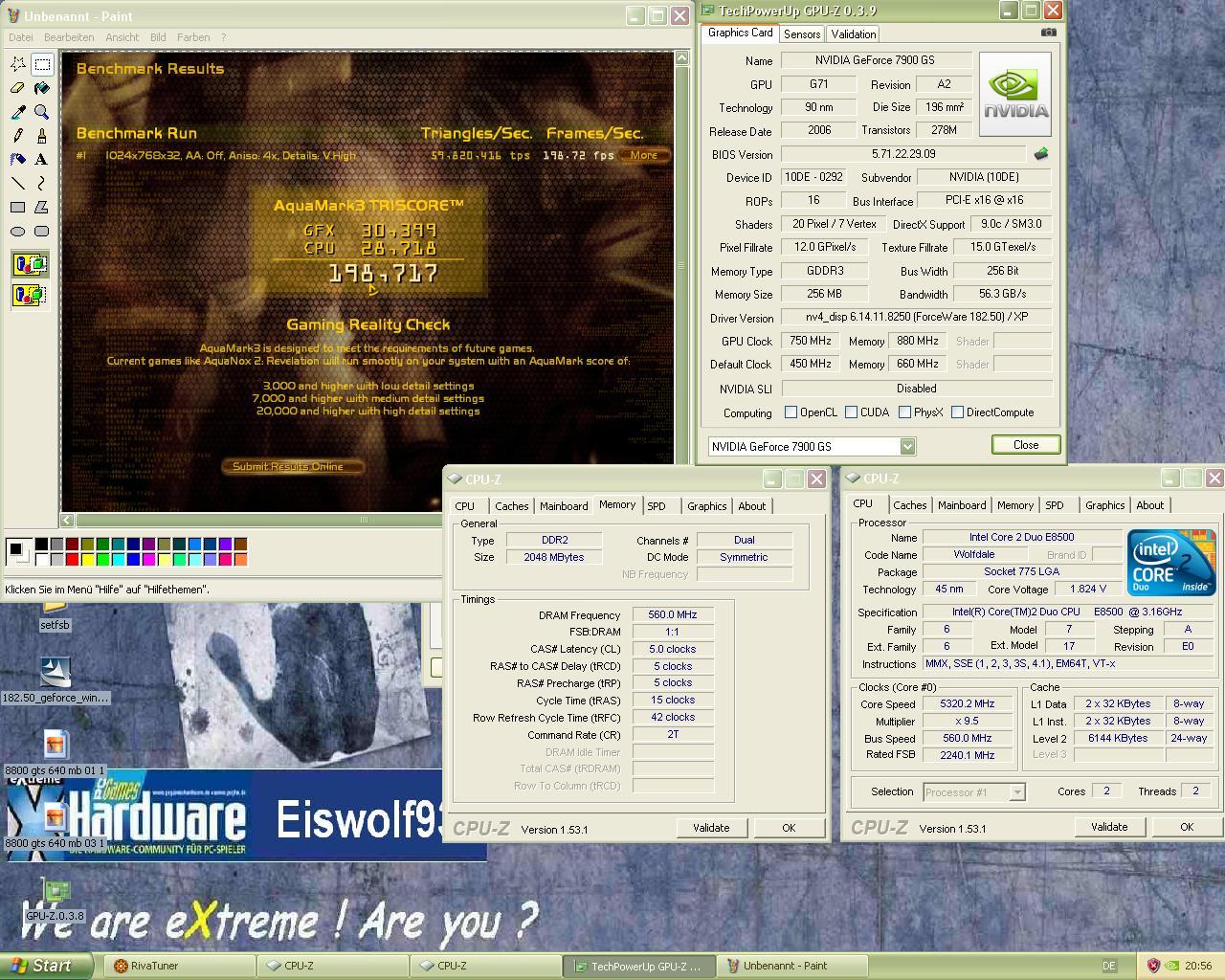The image size is (1225, 980).
Task: Enable the DirectCompute checkbox in GPU-Z
Action: tap(957, 412)
